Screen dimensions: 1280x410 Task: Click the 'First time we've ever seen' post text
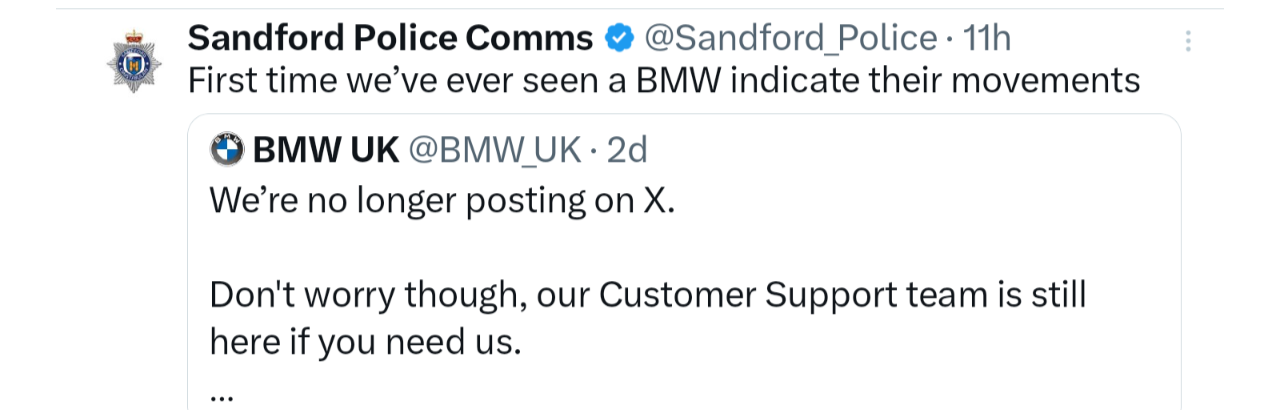[x=664, y=80]
